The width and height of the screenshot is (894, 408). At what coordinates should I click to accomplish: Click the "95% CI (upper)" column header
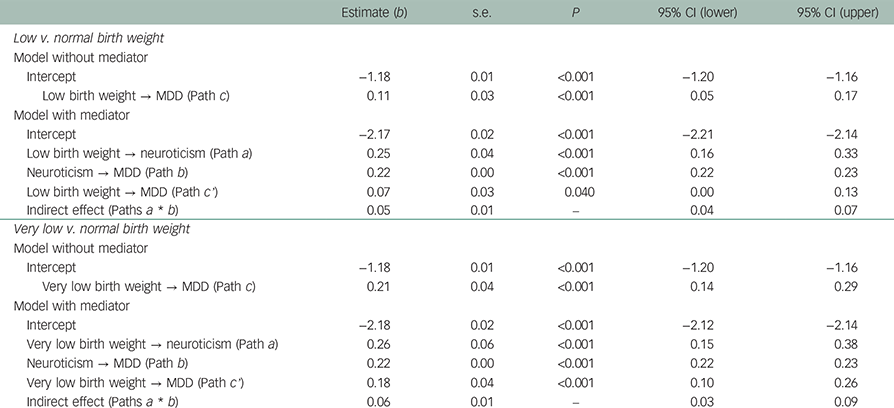click(839, 12)
